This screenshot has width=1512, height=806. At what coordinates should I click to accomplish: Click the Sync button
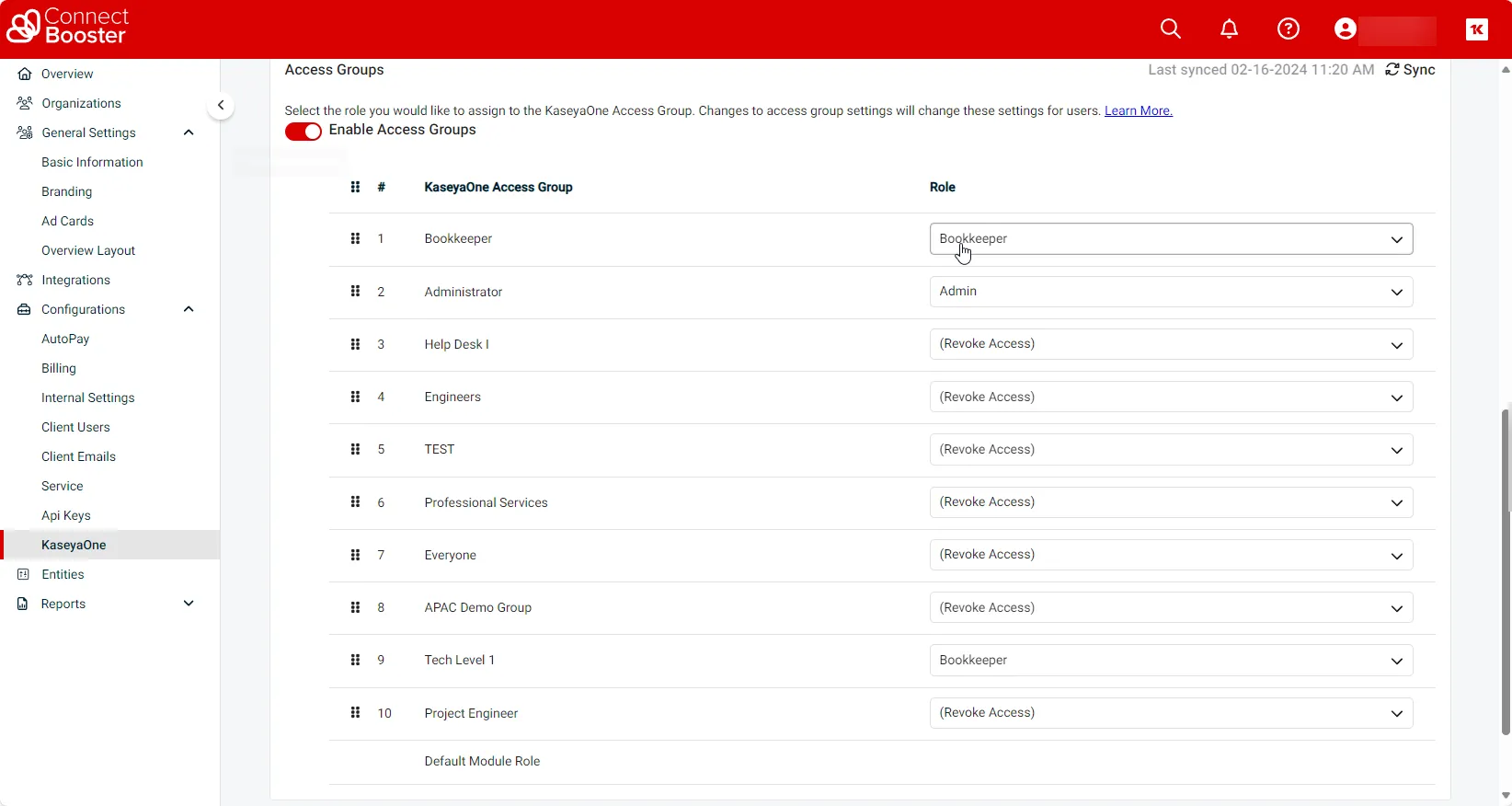coord(1410,70)
